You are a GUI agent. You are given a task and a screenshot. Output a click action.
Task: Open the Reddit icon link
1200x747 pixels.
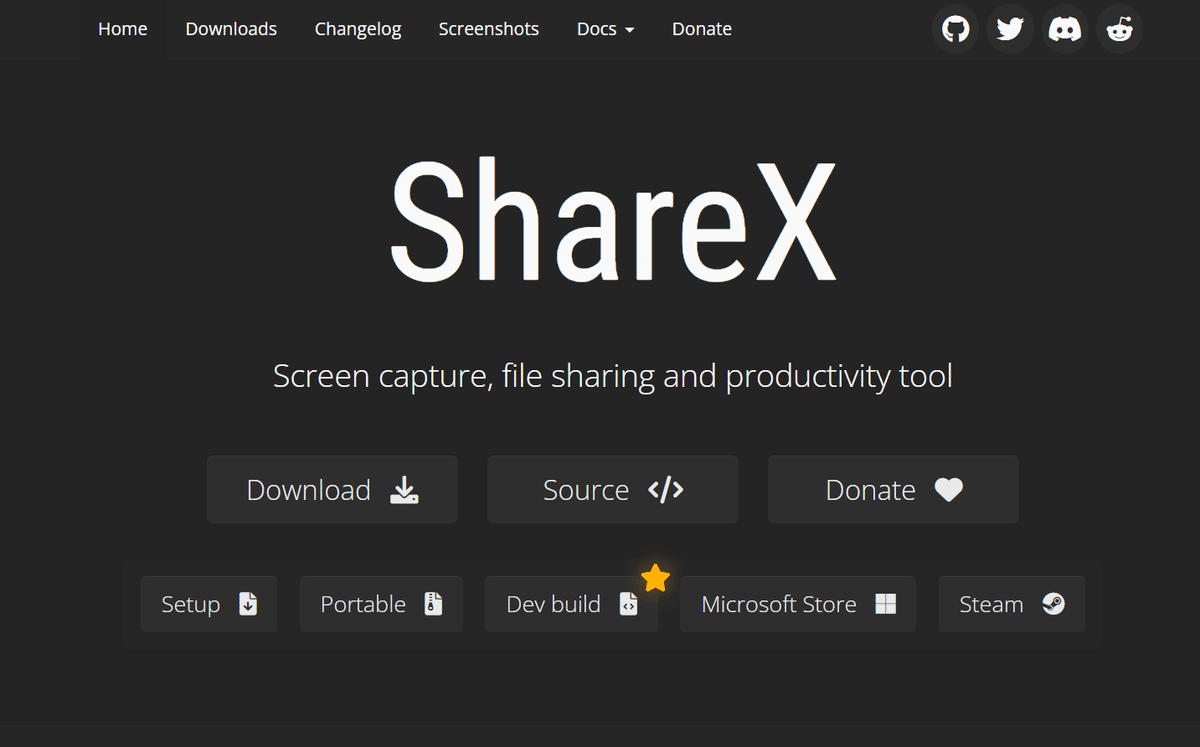coord(1119,29)
